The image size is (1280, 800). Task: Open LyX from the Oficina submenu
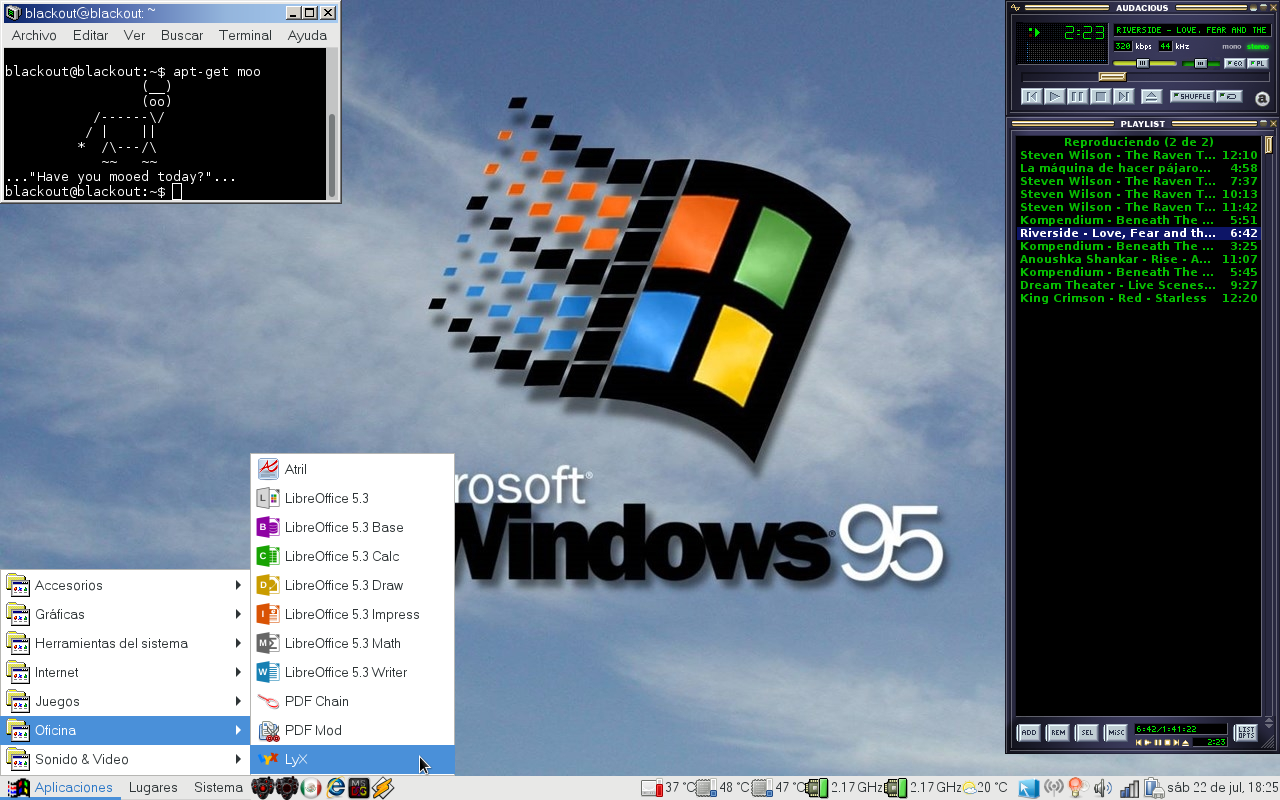352,759
